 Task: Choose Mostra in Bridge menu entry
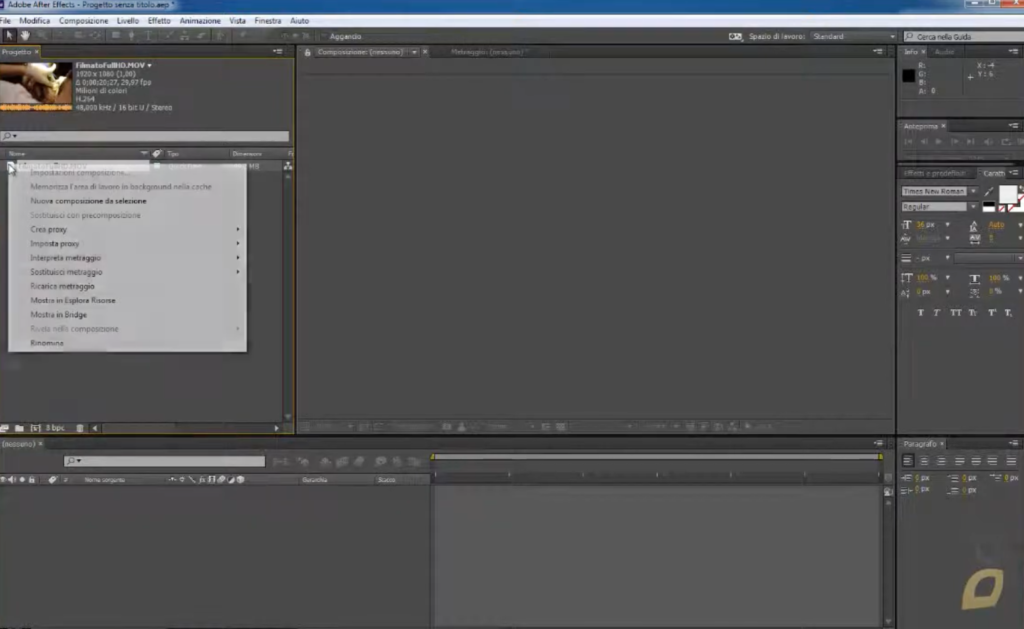click(x=58, y=315)
